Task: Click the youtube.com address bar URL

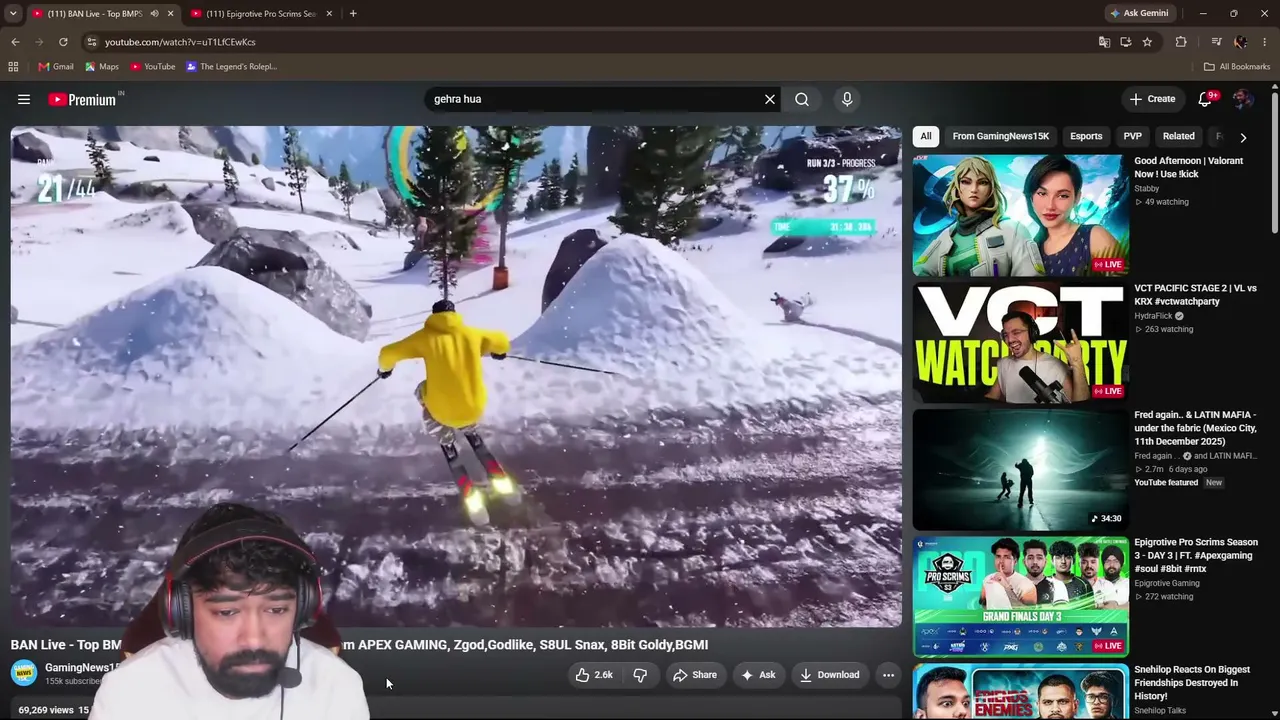Action: click(180, 42)
